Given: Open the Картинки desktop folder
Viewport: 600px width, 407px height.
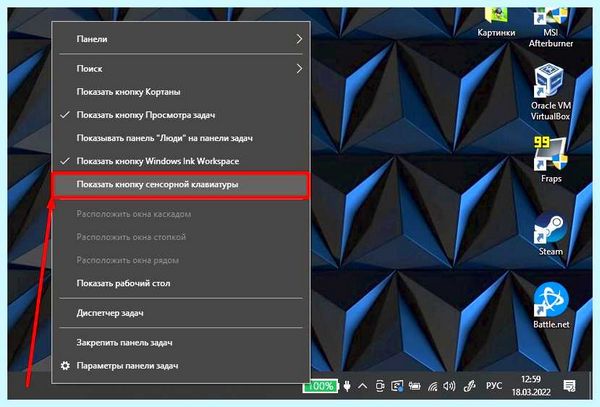Looking at the screenshot, I should (x=496, y=23).
